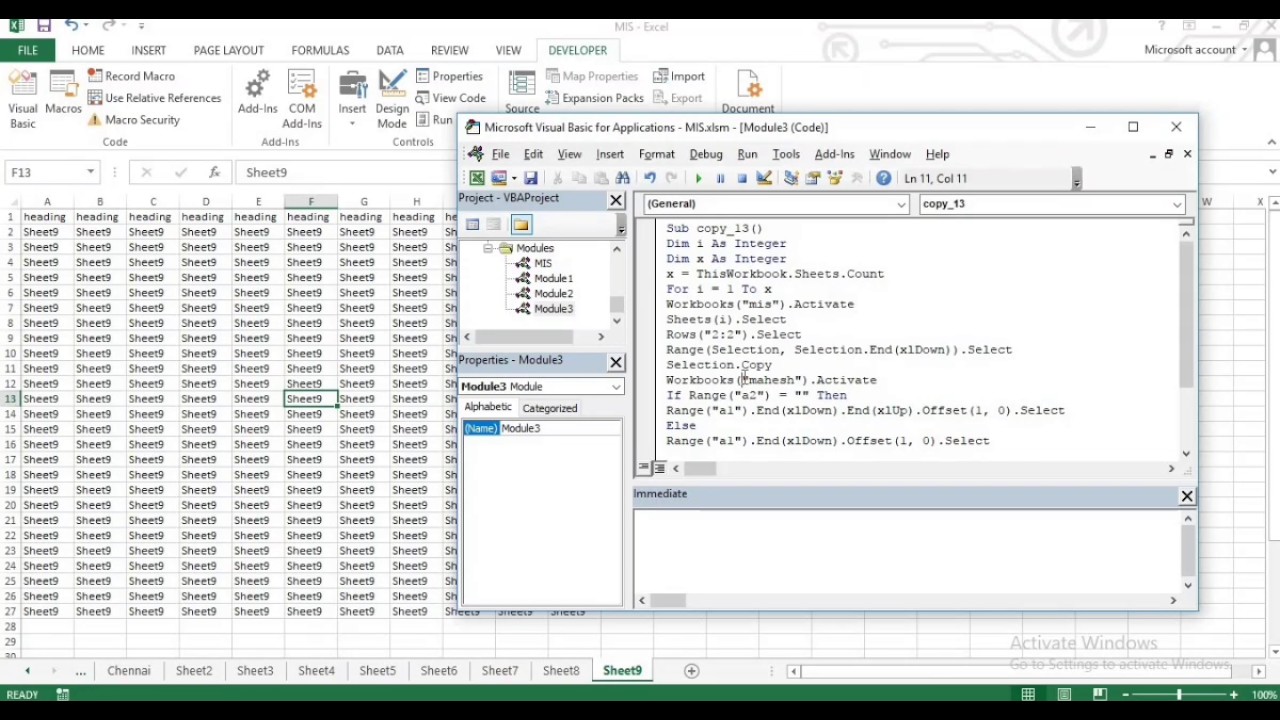This screenshot has width=1280, height=720.
Task: Open the Name Box dropdown
Action: pyautogui.click(x=90, y=172)
